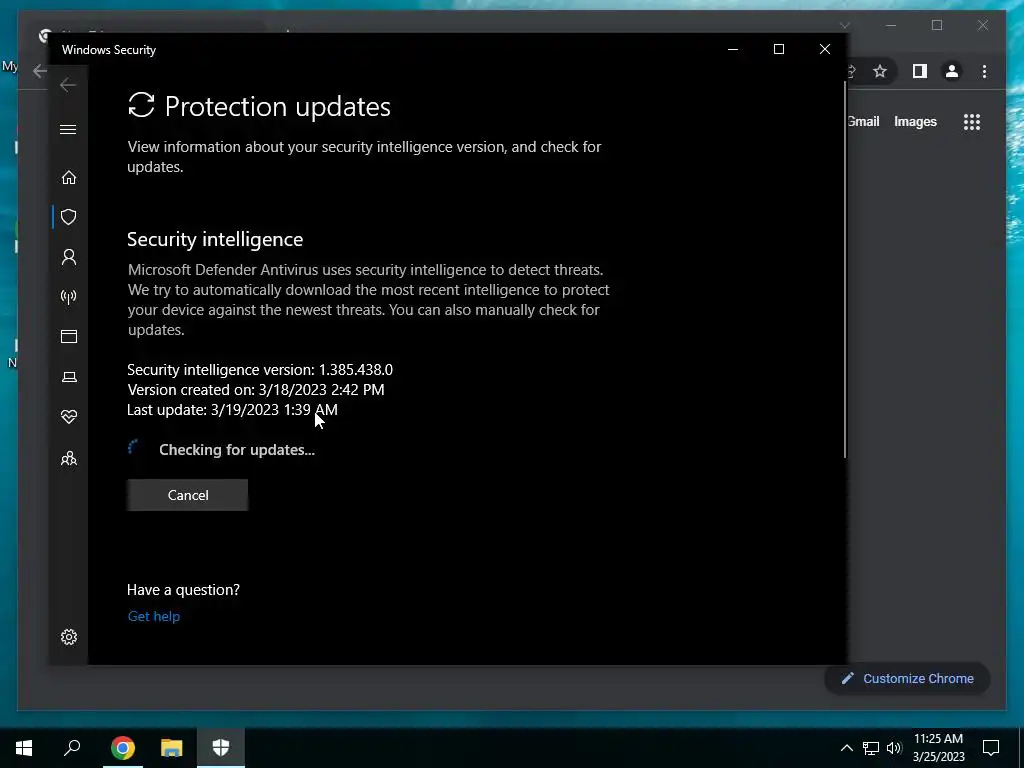Click Customize Chrome button

tap(907, 679)
